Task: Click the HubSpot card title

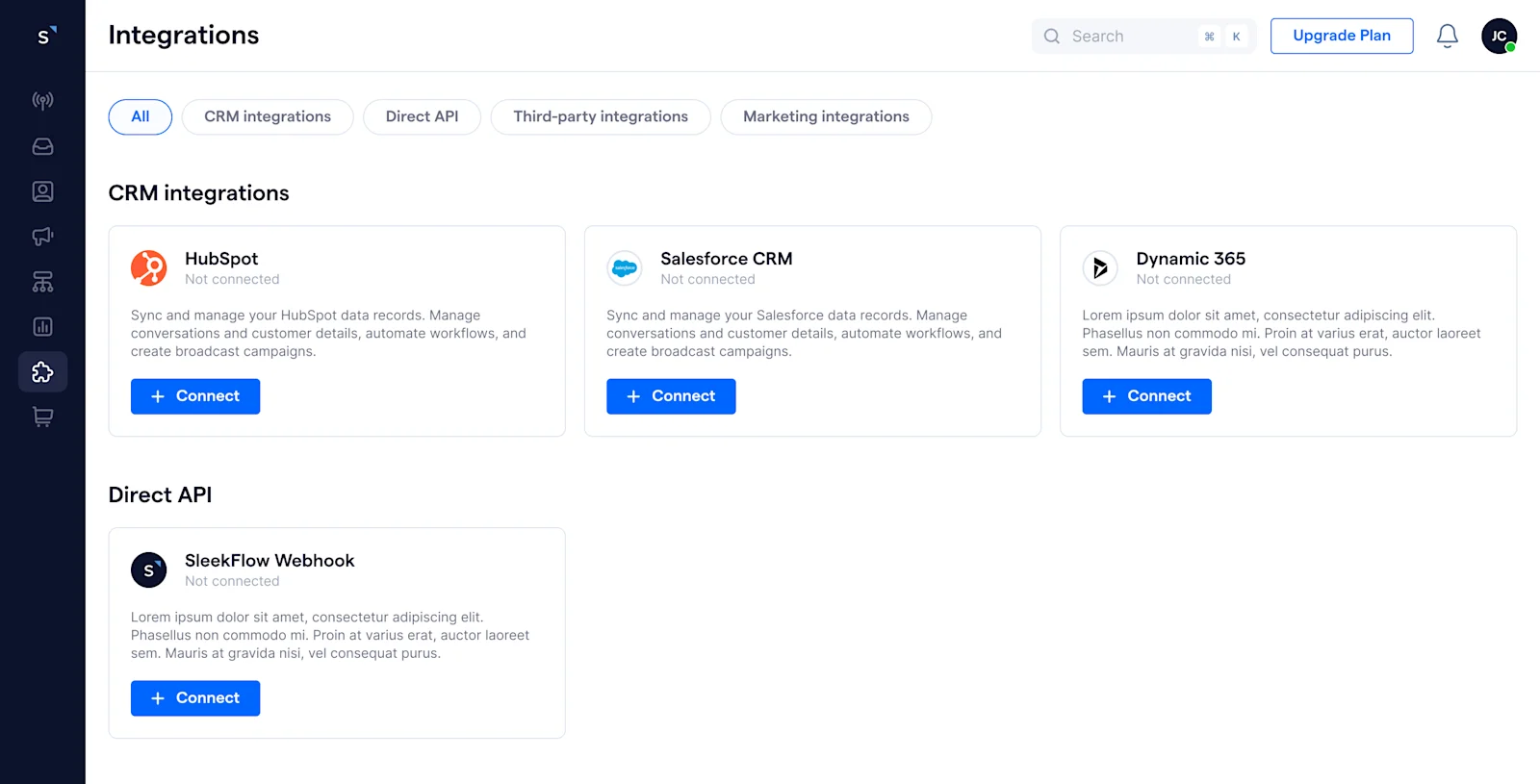Action: [221, 259]
